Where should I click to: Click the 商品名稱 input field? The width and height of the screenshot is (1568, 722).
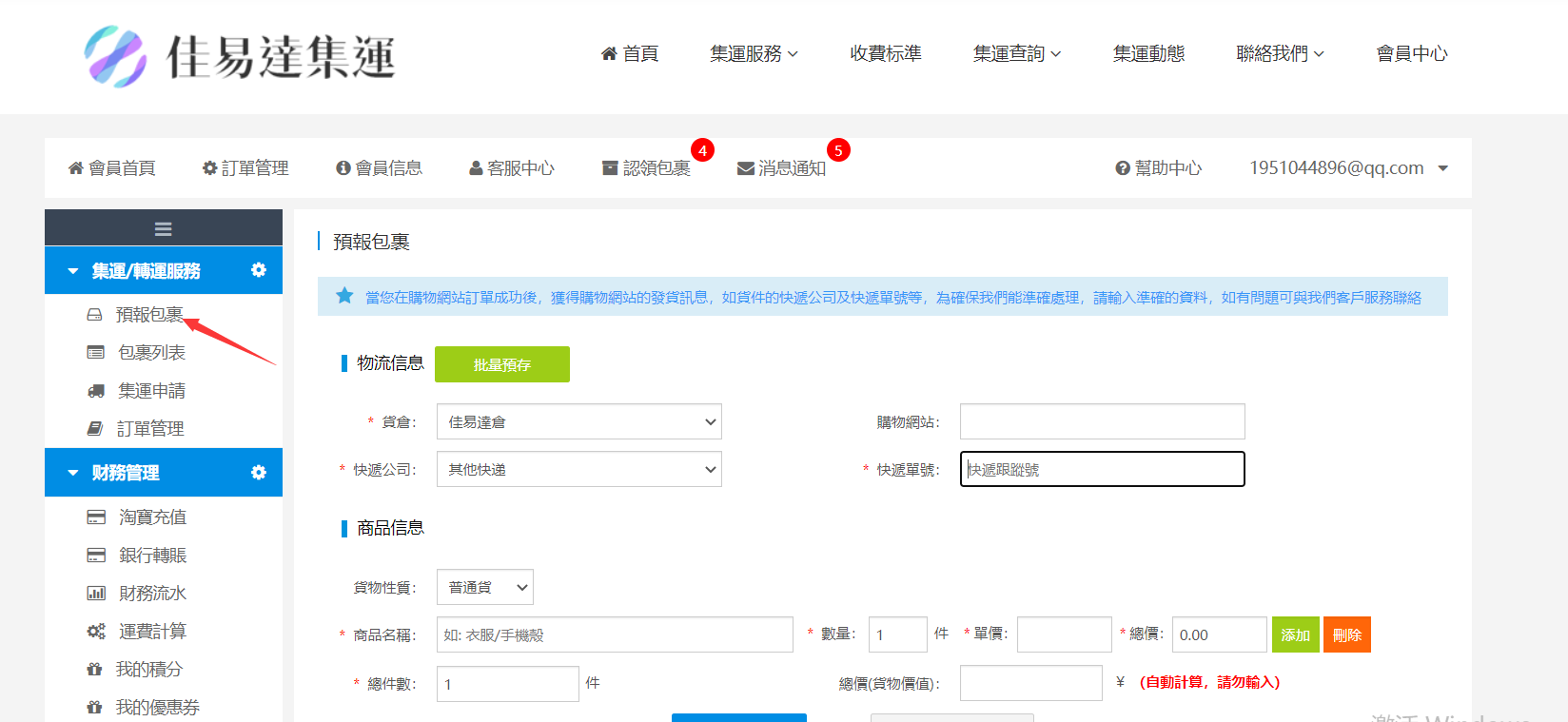(x=615, y=634)
